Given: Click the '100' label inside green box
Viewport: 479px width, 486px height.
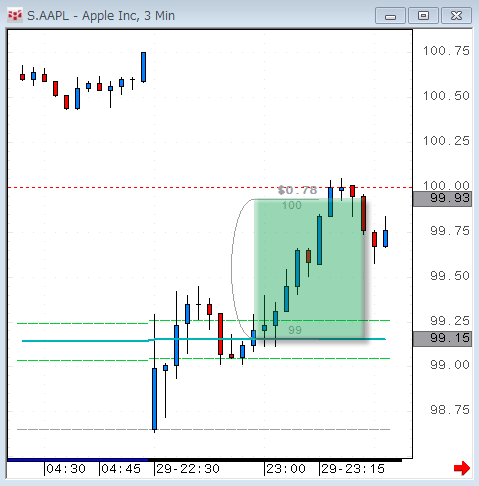Looking at the screenshot, I should coord(292,205).
